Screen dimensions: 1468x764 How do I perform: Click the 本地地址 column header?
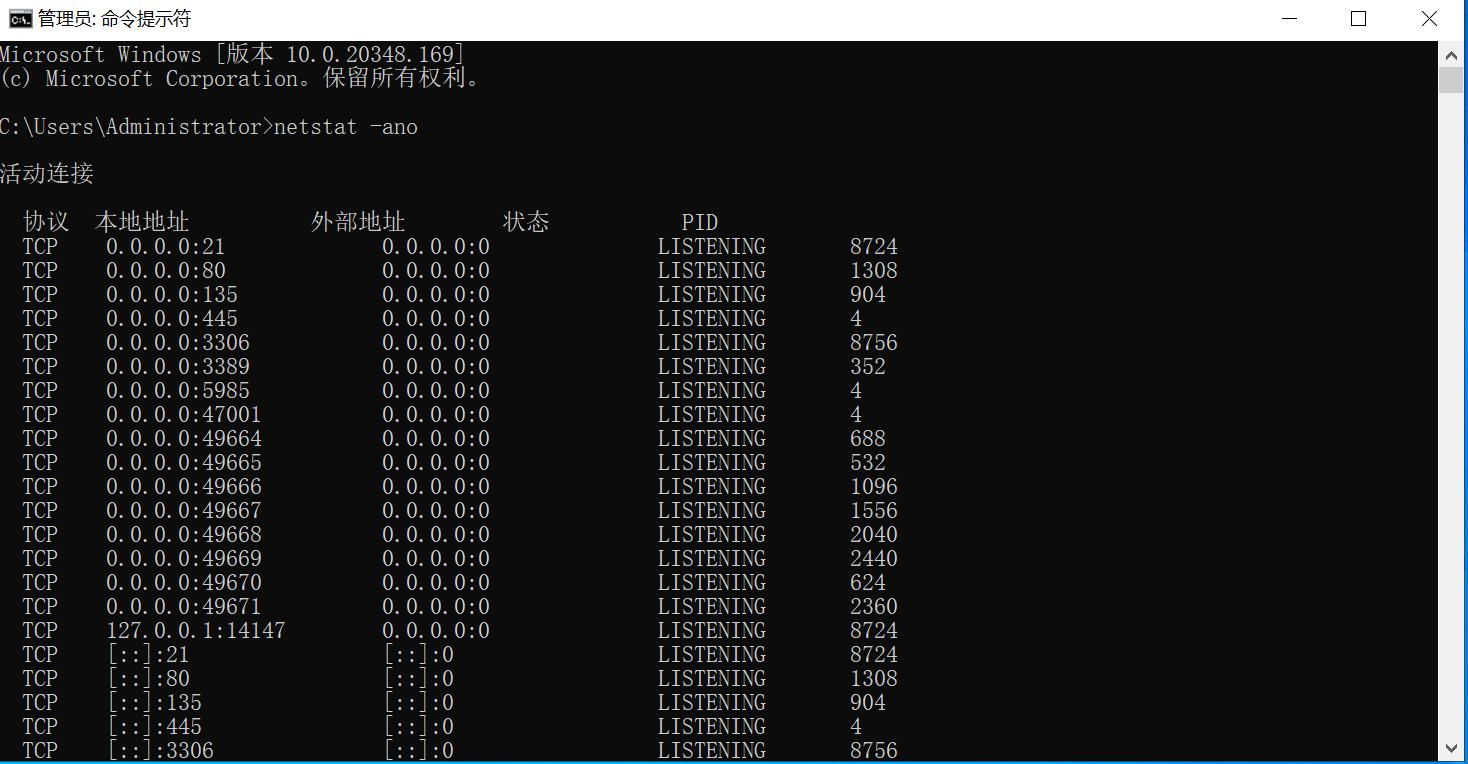coord(142,222)
